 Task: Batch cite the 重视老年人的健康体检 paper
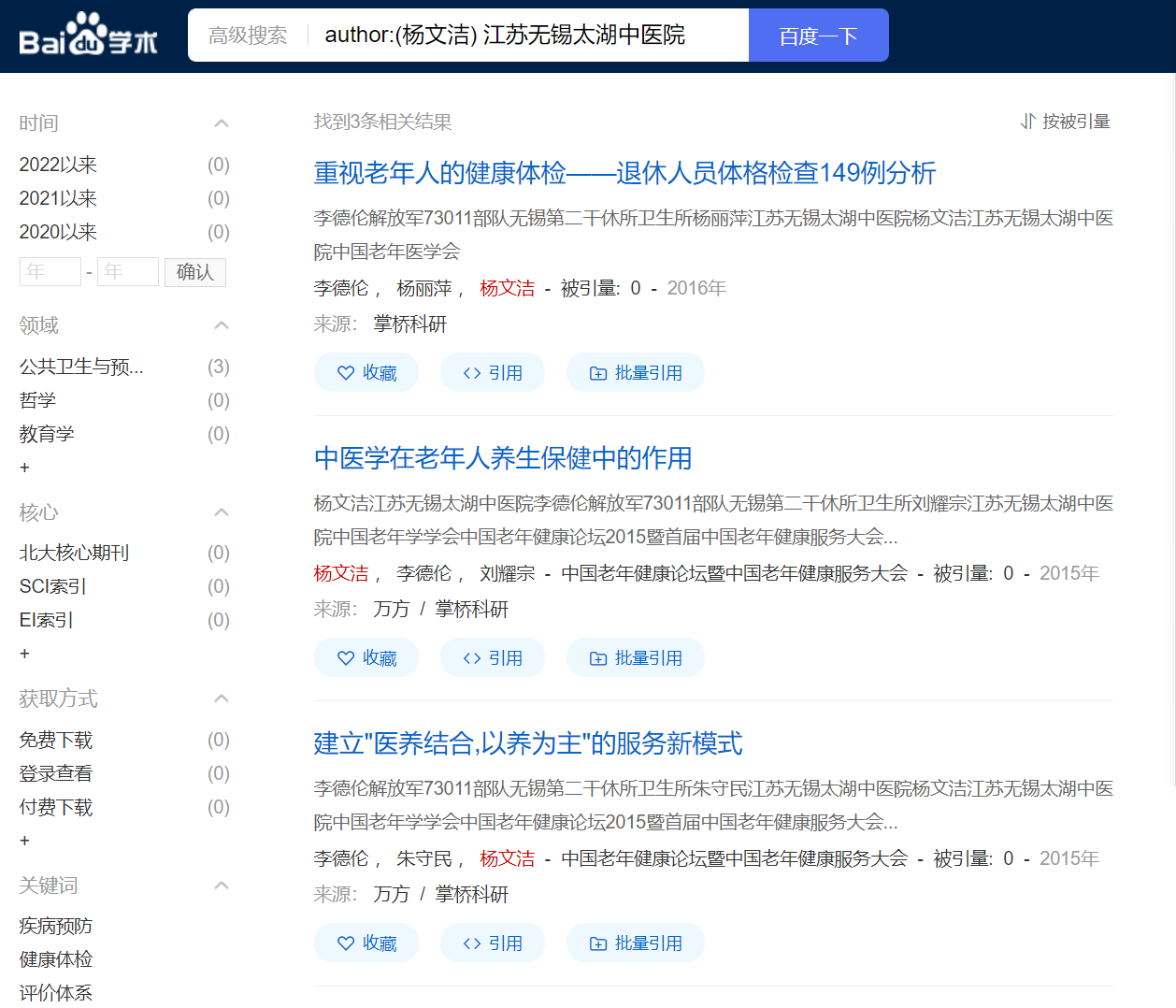point(636,372)
